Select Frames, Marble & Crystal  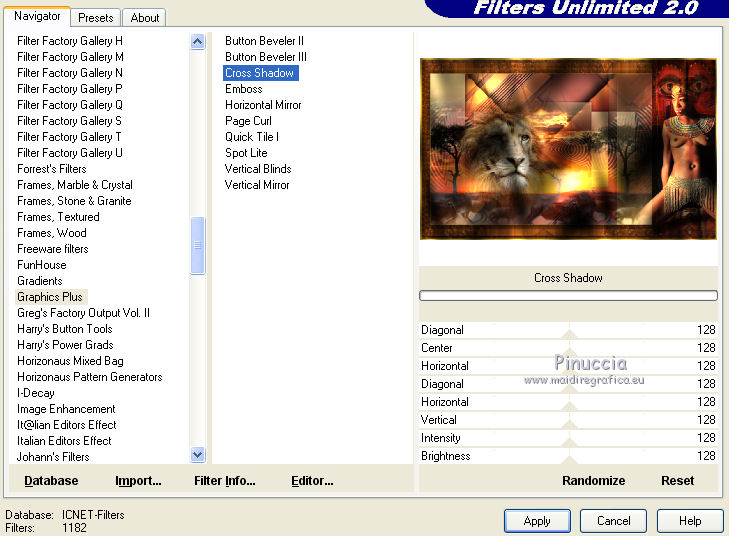pyautogui.click(x=75, y=185)
